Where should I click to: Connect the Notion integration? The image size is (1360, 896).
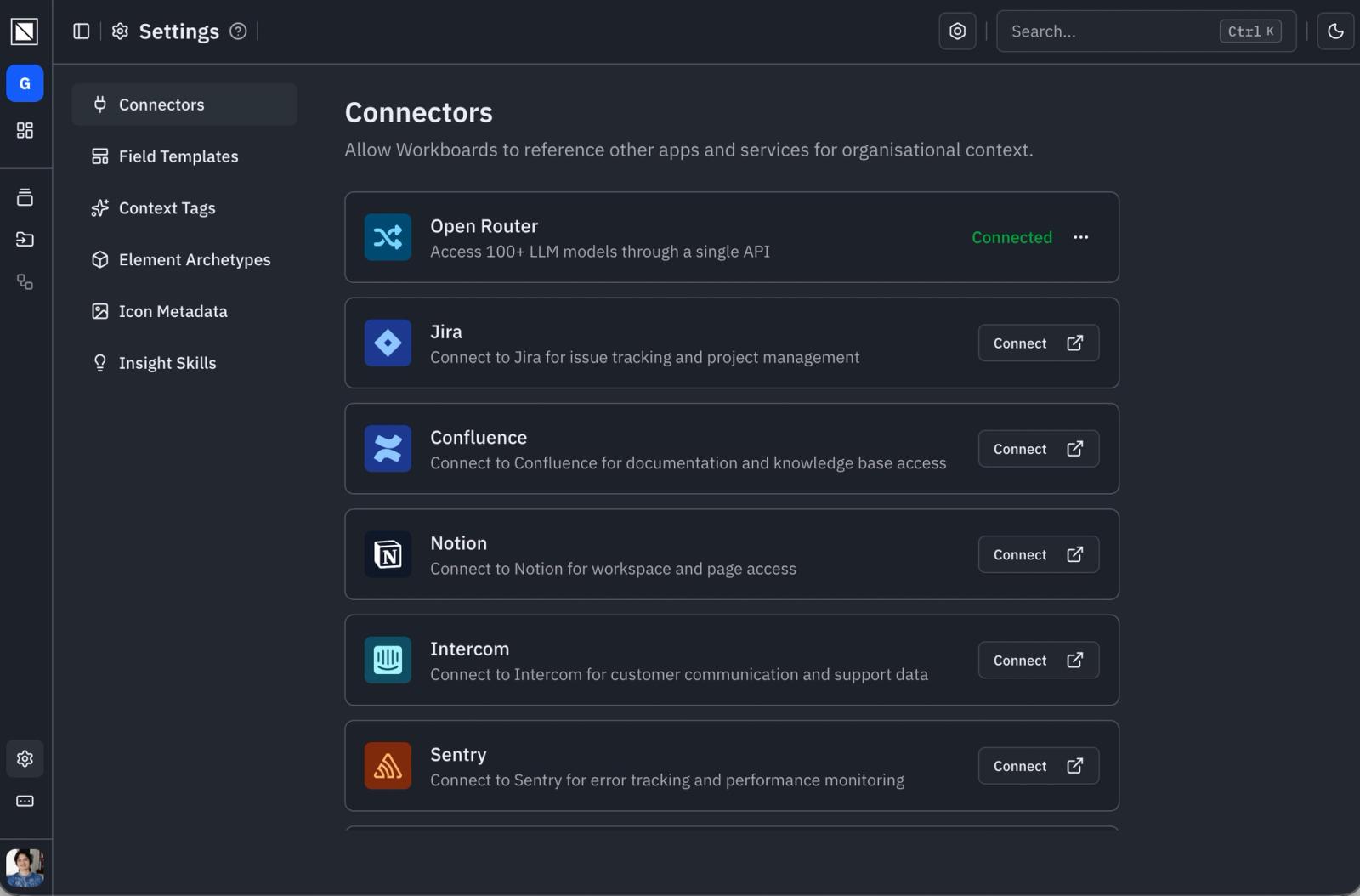(x=1038, y=554)
